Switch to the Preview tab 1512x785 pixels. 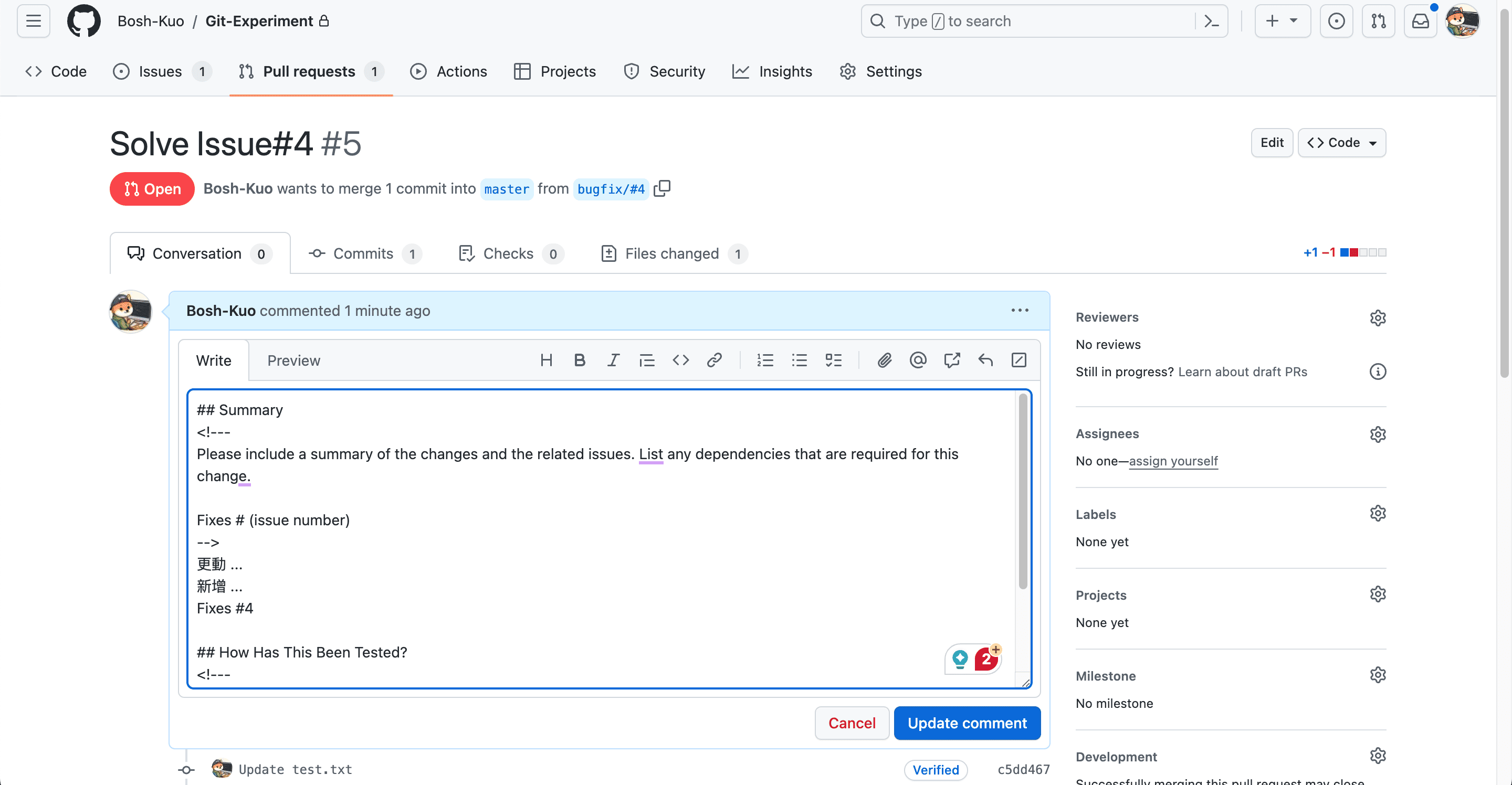[293, 360]
